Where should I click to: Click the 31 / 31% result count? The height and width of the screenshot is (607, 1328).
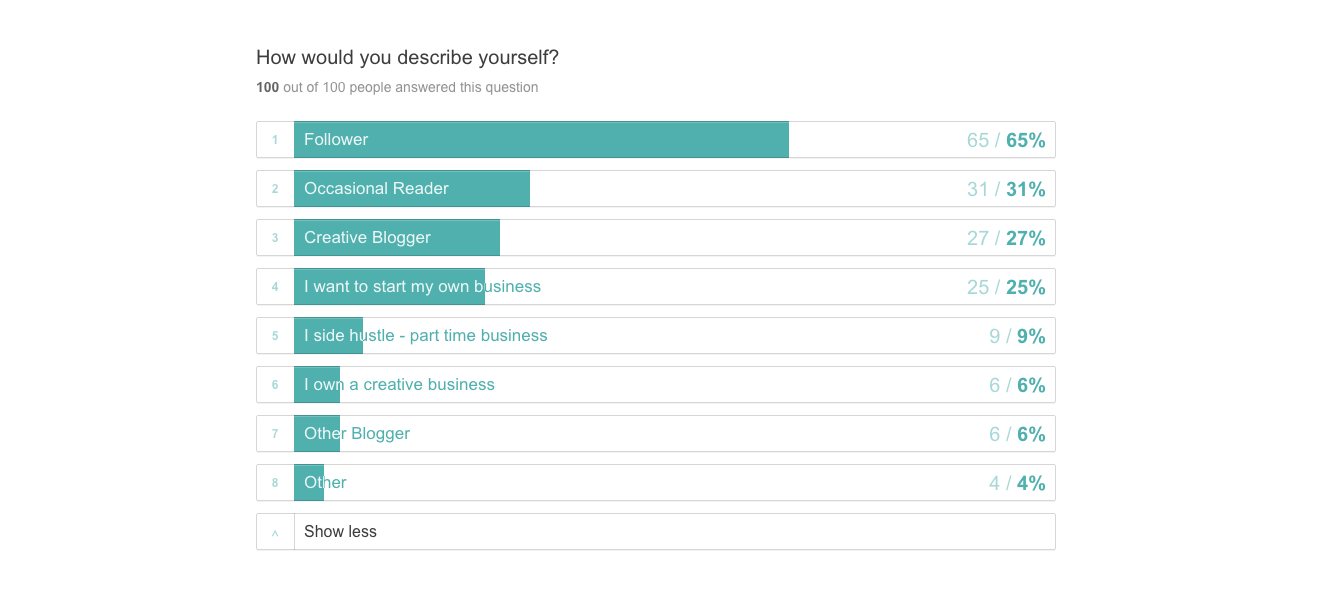coord(1006,189)
